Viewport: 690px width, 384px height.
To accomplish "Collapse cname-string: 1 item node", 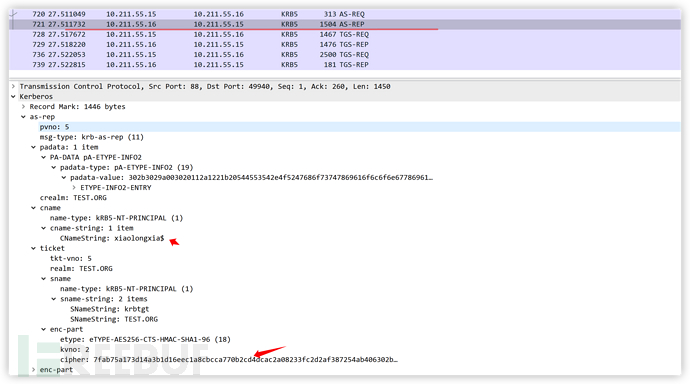I will (44, 228).
